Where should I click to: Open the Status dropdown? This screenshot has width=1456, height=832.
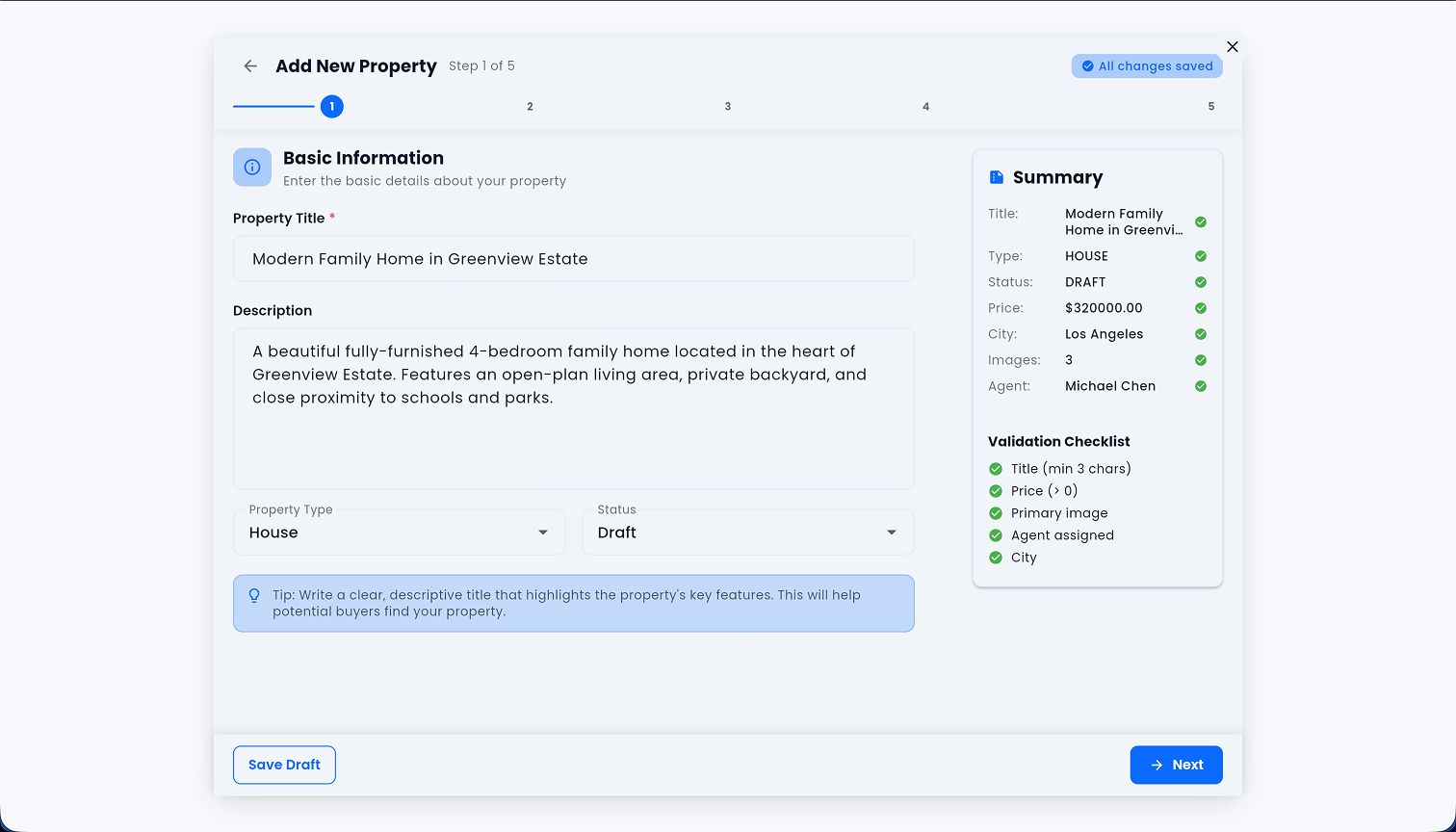tap(747, 533)
